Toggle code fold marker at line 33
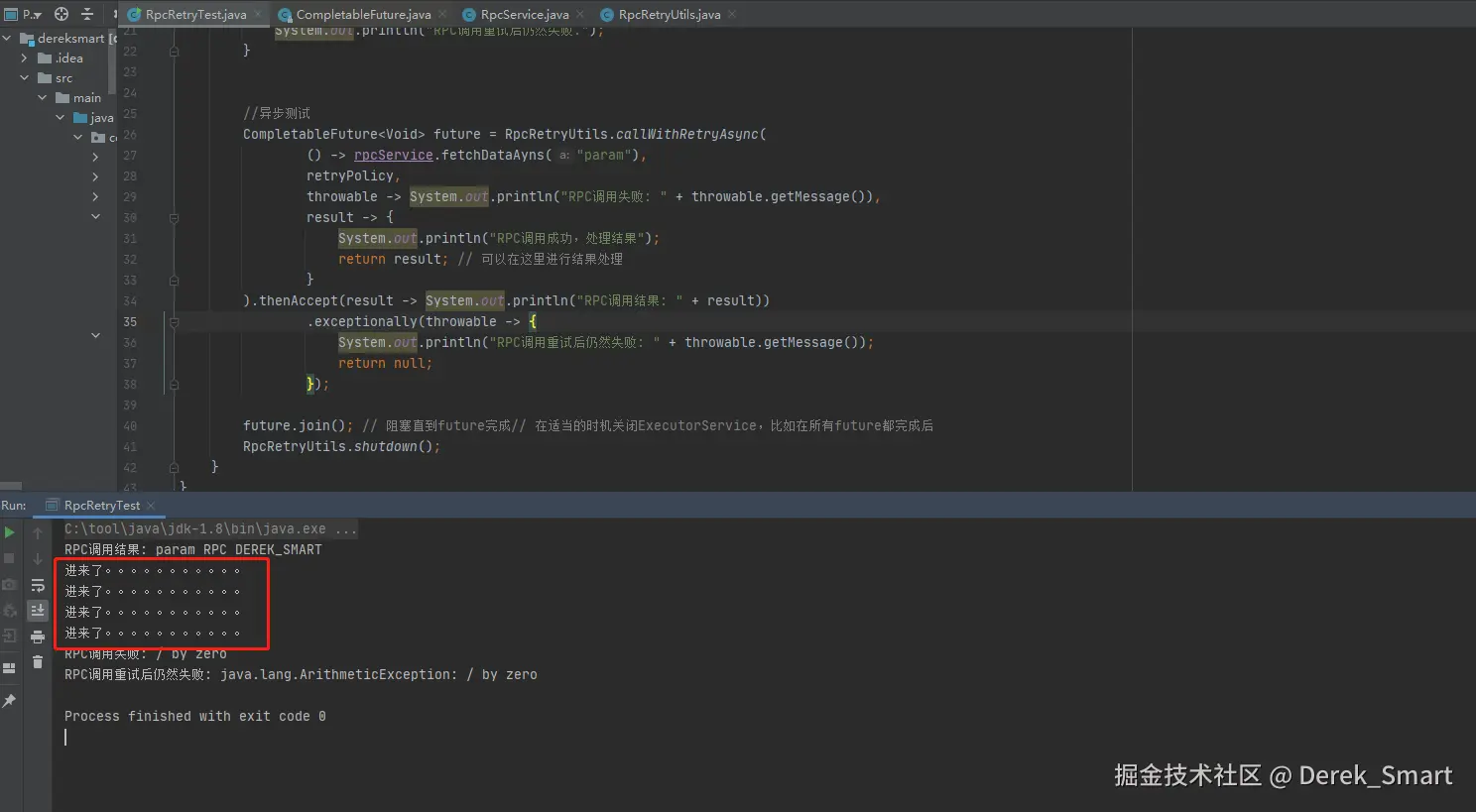1476x812 pixels. coord(174,280)
